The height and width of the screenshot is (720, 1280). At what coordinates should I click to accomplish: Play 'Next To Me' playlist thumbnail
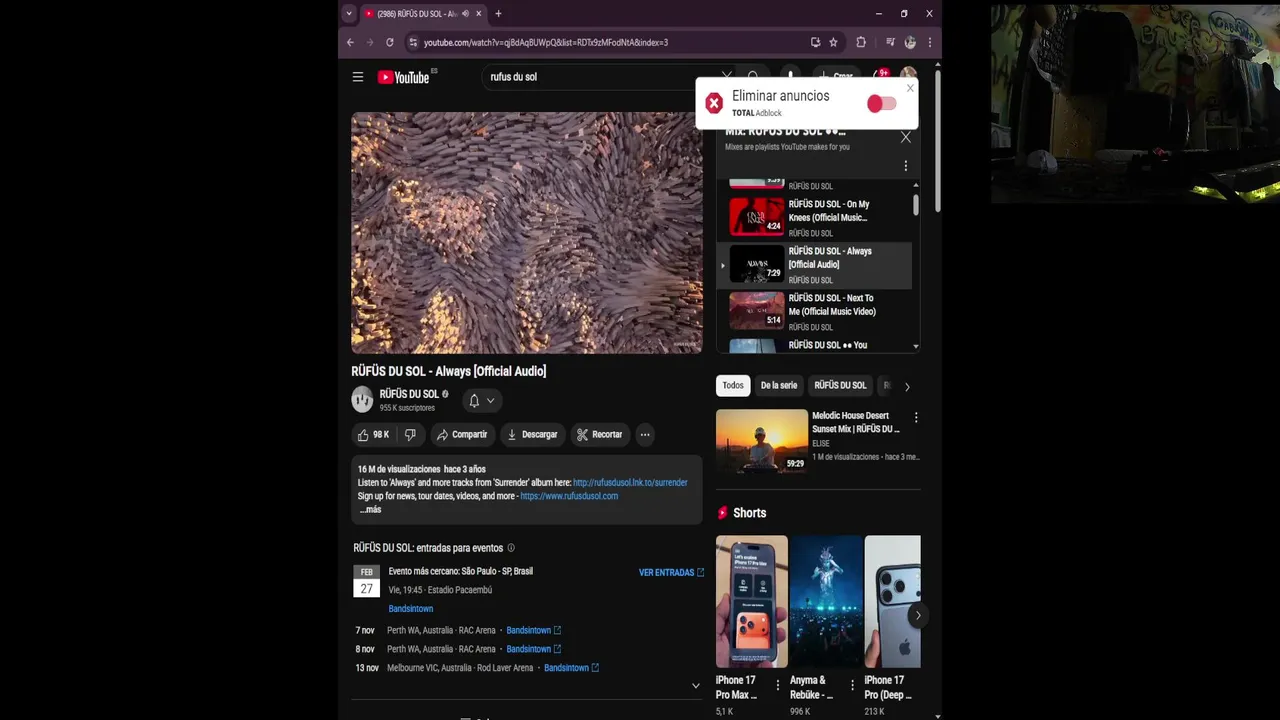click(757, 310)
